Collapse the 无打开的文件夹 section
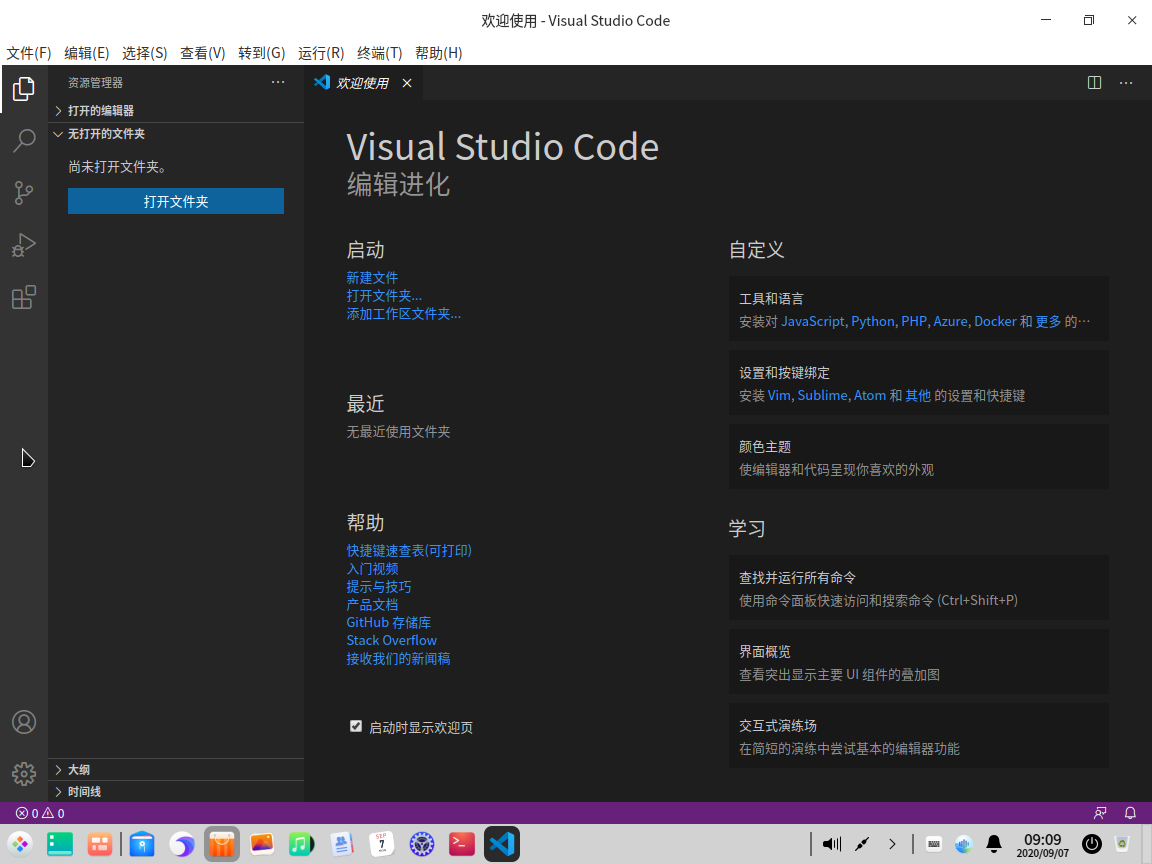Image resolution: width=1152 pixels, height=864 pixels. coord(176,134)
